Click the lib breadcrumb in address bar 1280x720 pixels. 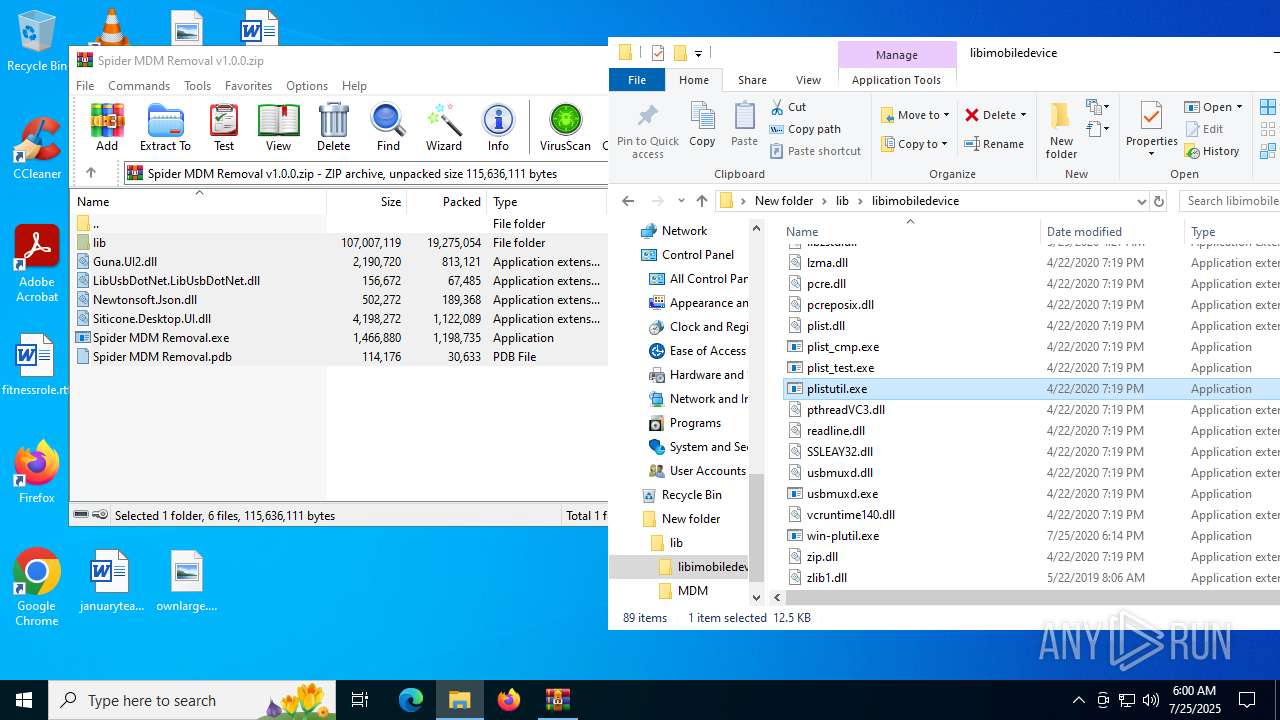[842, 201]
